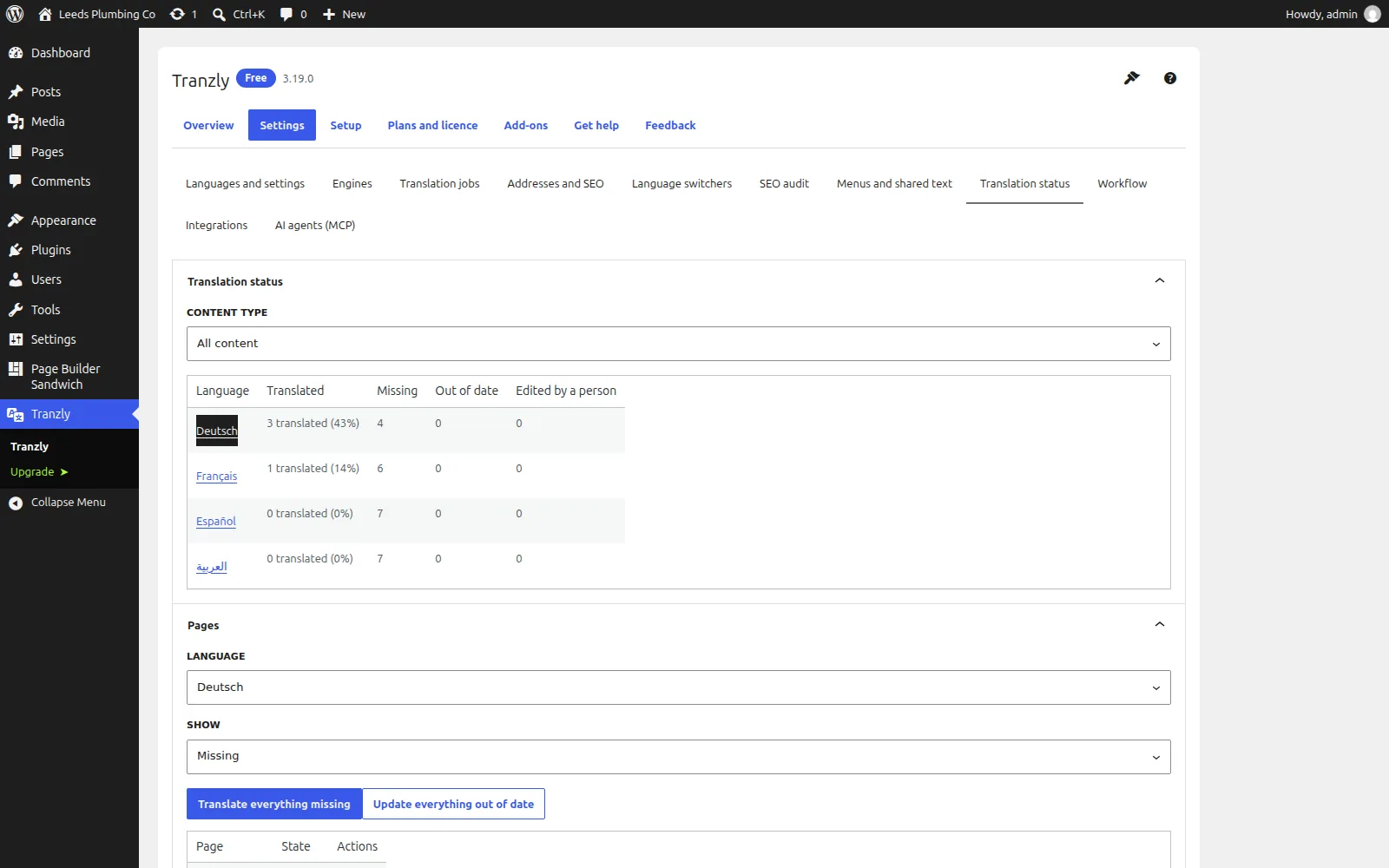Image resolution: width=1389 pixels, height=868 pixels.
Task: Click the Free badge next to Tranzly
Action: [x=255, y=78]
